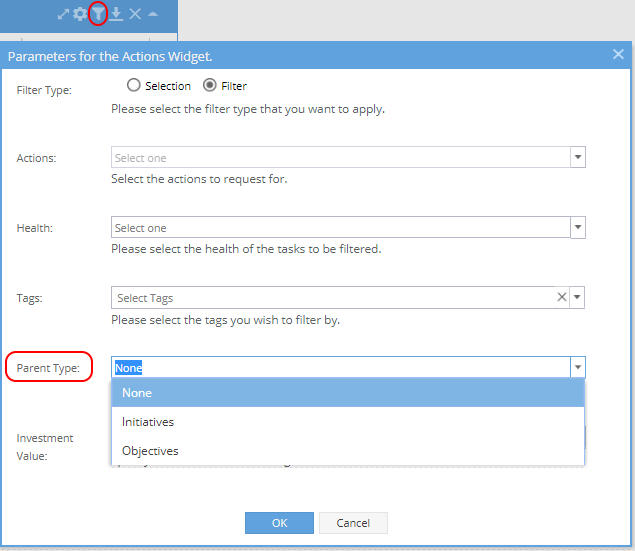
Task: Clear the Tags field with X
Action: pos(562,297)
